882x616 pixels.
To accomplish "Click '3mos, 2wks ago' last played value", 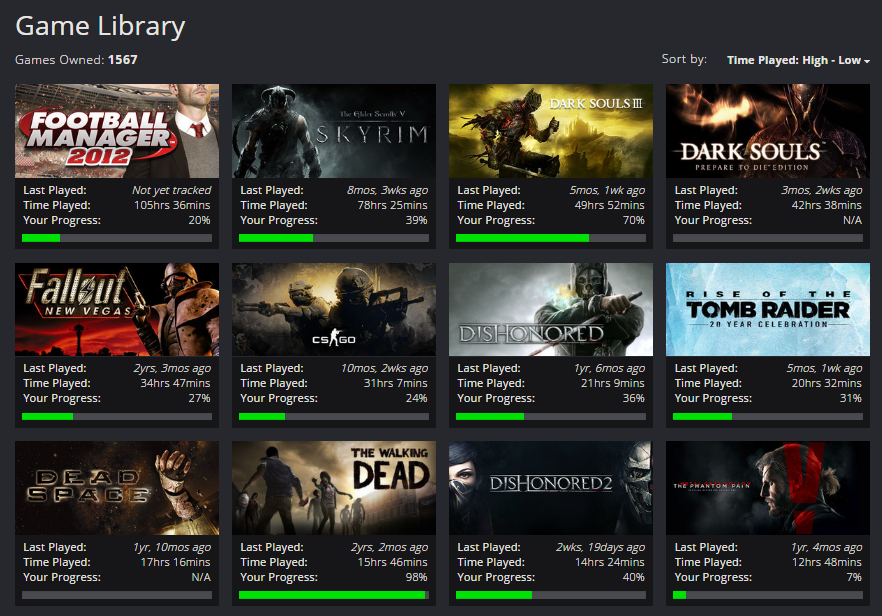I will coord(822,190).
